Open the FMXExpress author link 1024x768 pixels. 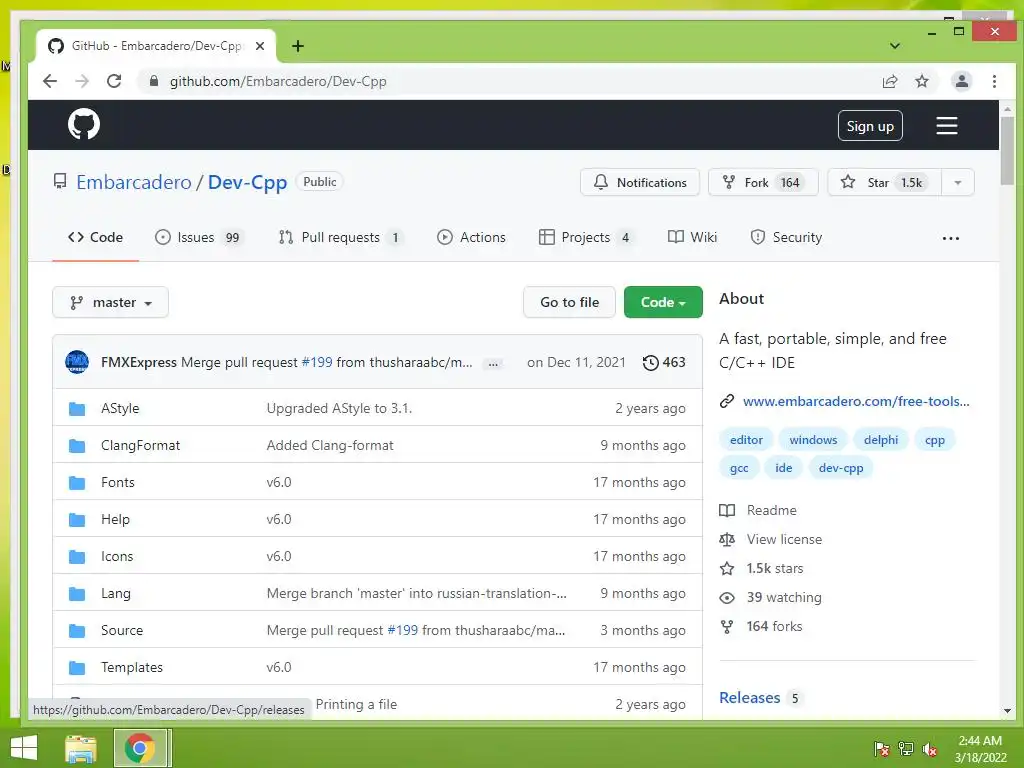coord(138,362)
